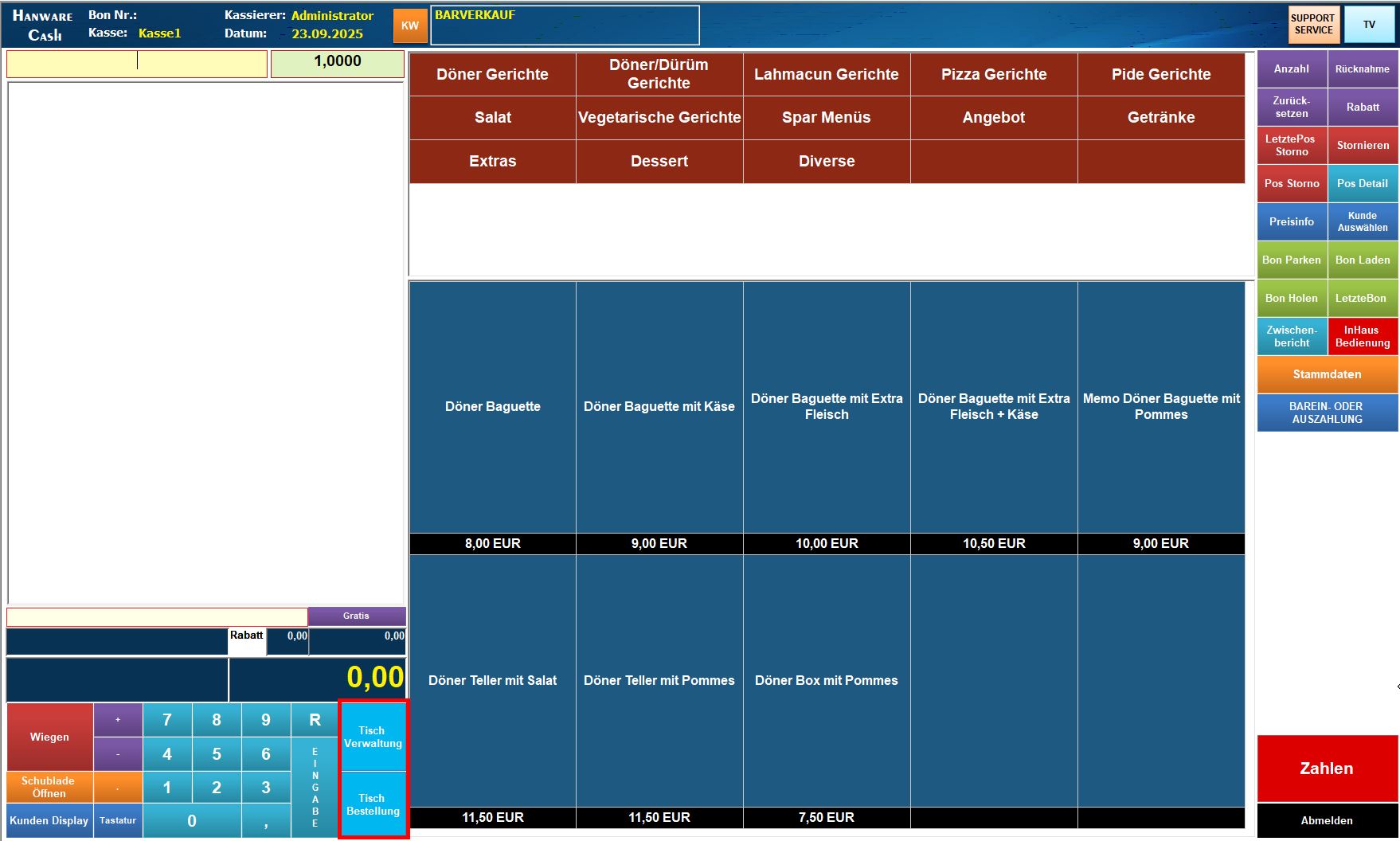1400x841 pixels.
Task: Switch to Pizza Gerichte category
Action: pyautogui.click(x=993, y=74)
